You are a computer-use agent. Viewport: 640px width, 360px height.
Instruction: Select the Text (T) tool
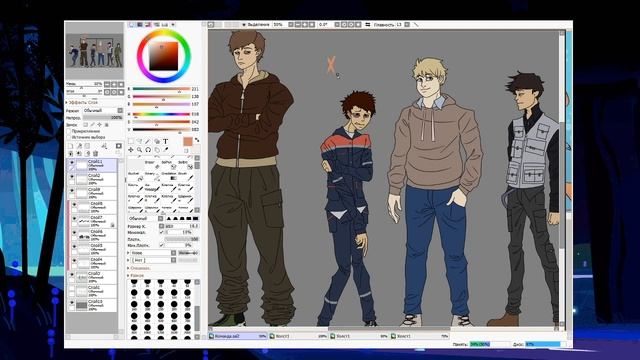tap(166, 141)
